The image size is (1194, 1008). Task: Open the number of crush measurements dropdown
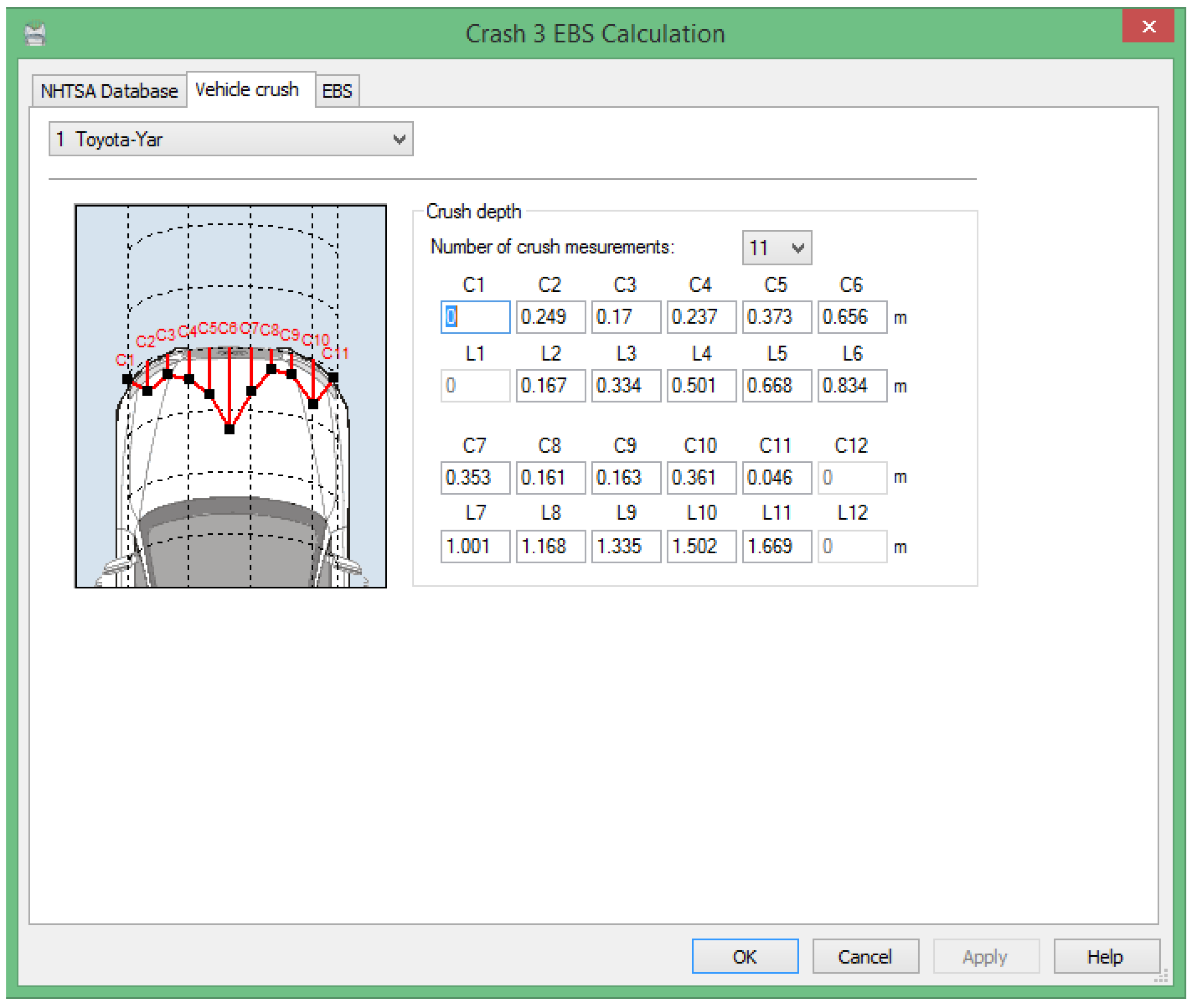[776, 248]
